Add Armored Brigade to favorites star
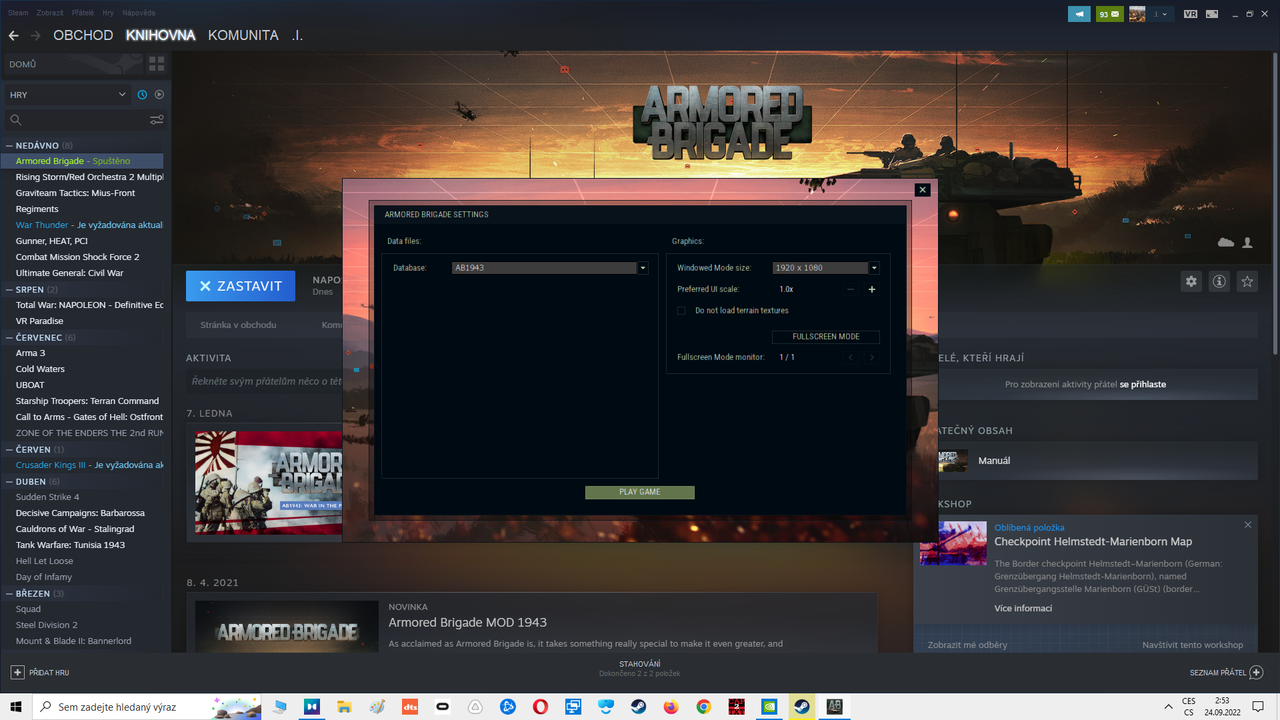The width and height of the screenshot is (1280, 720). tap(1247, 282)
